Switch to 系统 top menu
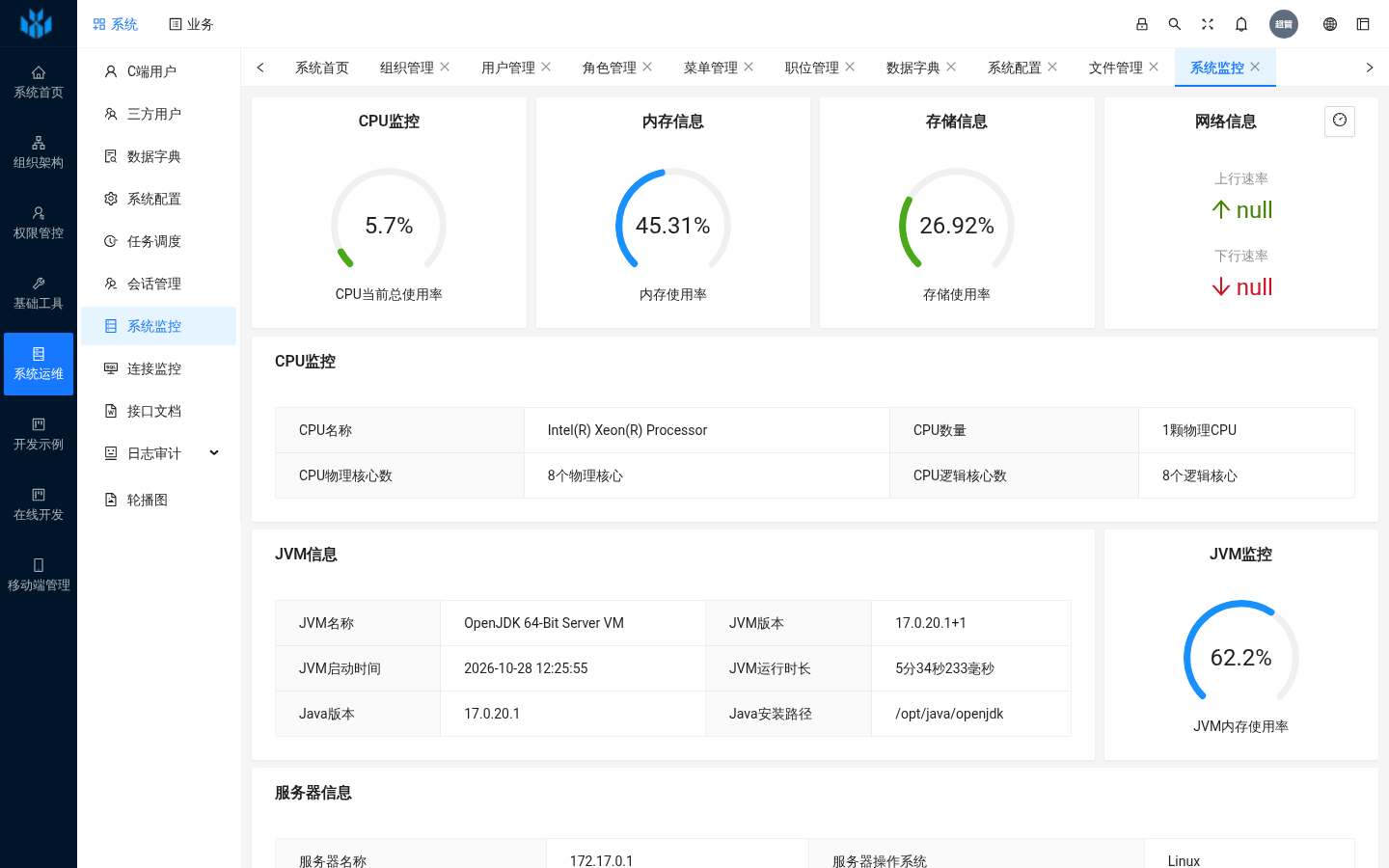This screenshot has height=868, width=1389. click(116, 24)
